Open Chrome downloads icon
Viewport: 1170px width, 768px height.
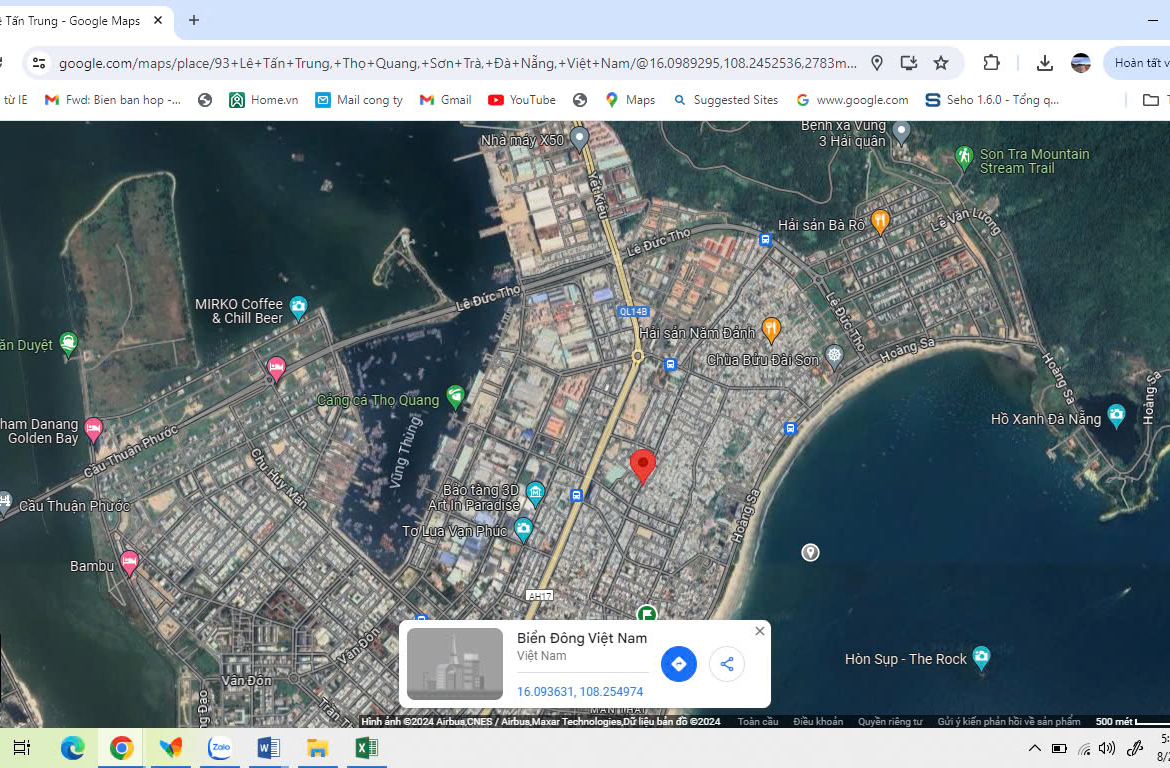[1044, 63]
